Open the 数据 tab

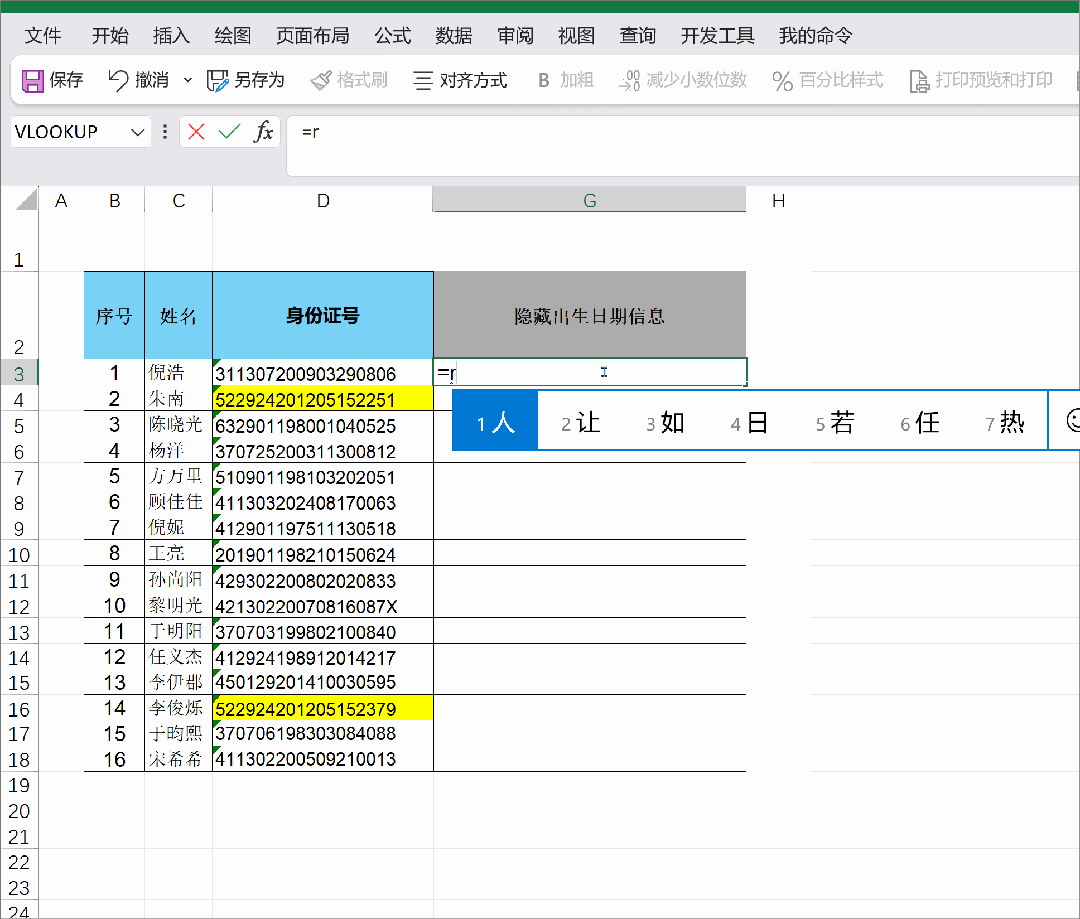(x=454, y=35)
